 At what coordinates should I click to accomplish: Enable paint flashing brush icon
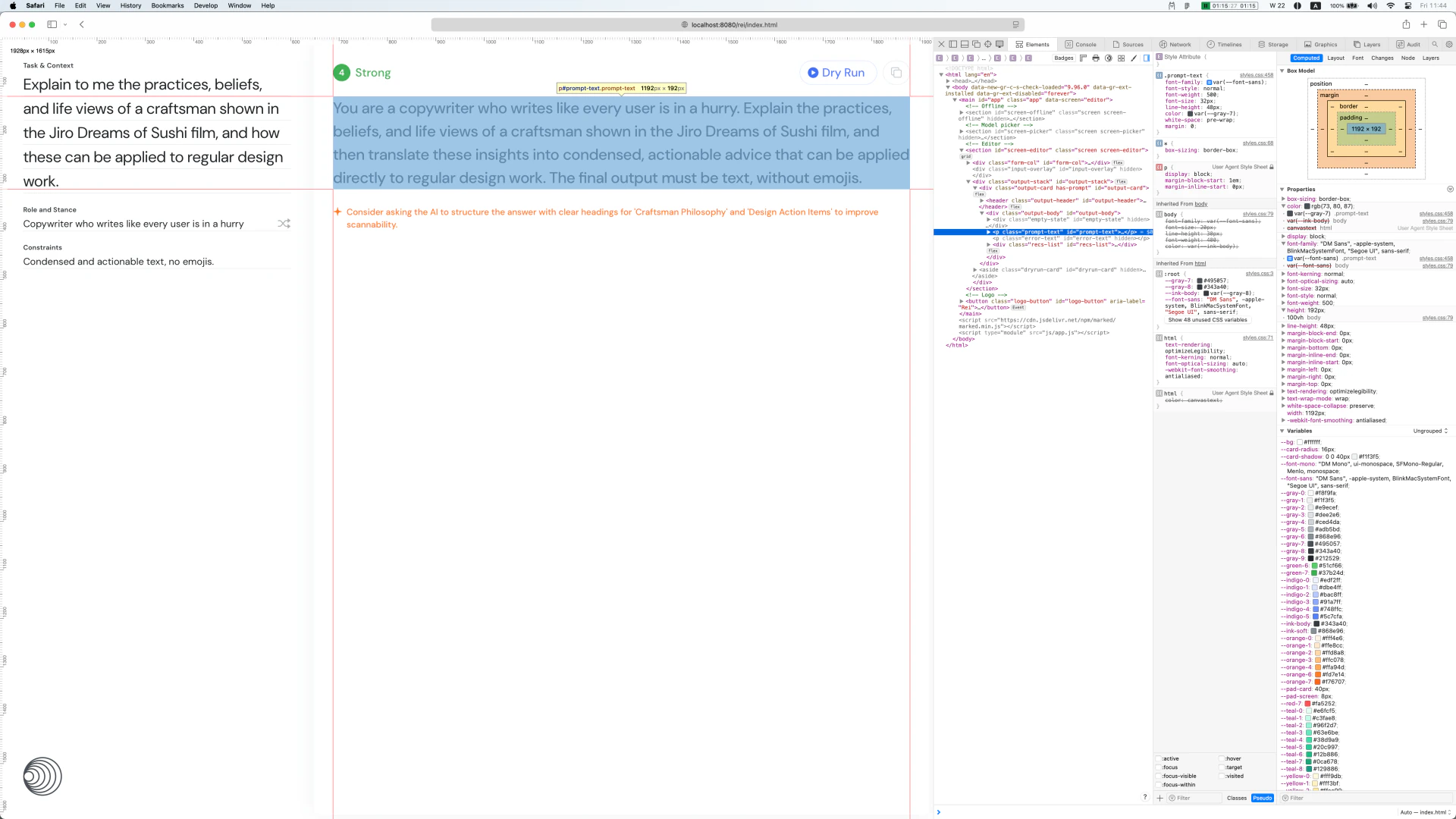pos(1134,58)
